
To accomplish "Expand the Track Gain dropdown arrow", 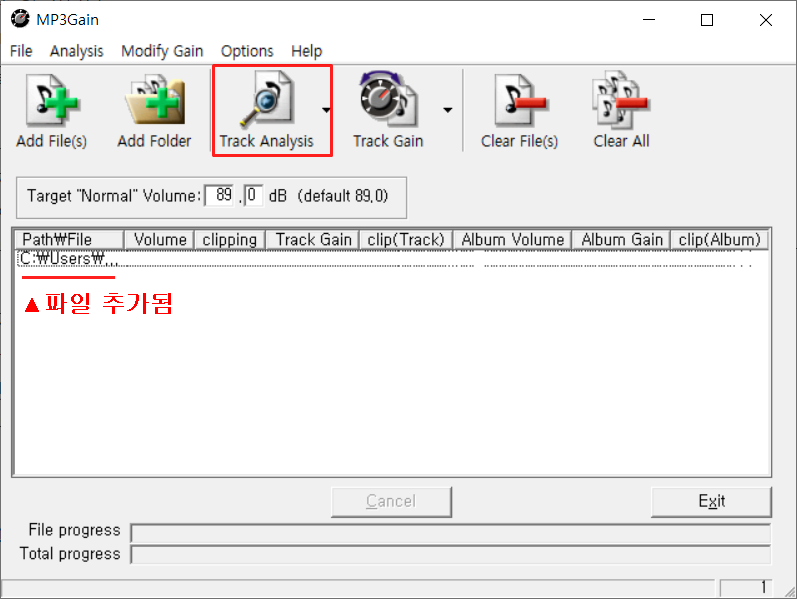I will [447, 110].
